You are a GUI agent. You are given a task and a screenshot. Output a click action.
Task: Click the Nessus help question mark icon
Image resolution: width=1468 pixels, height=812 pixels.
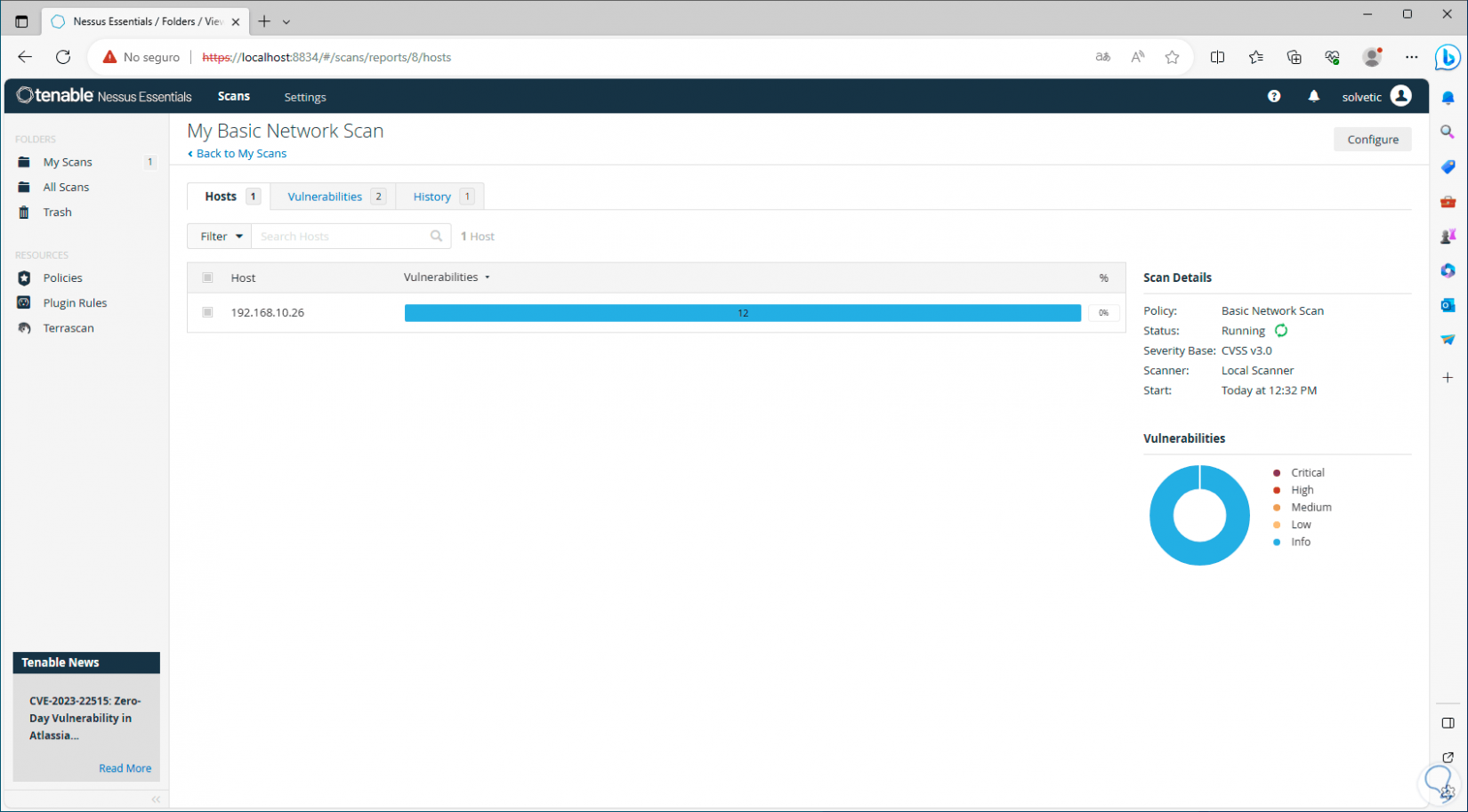1274,96
